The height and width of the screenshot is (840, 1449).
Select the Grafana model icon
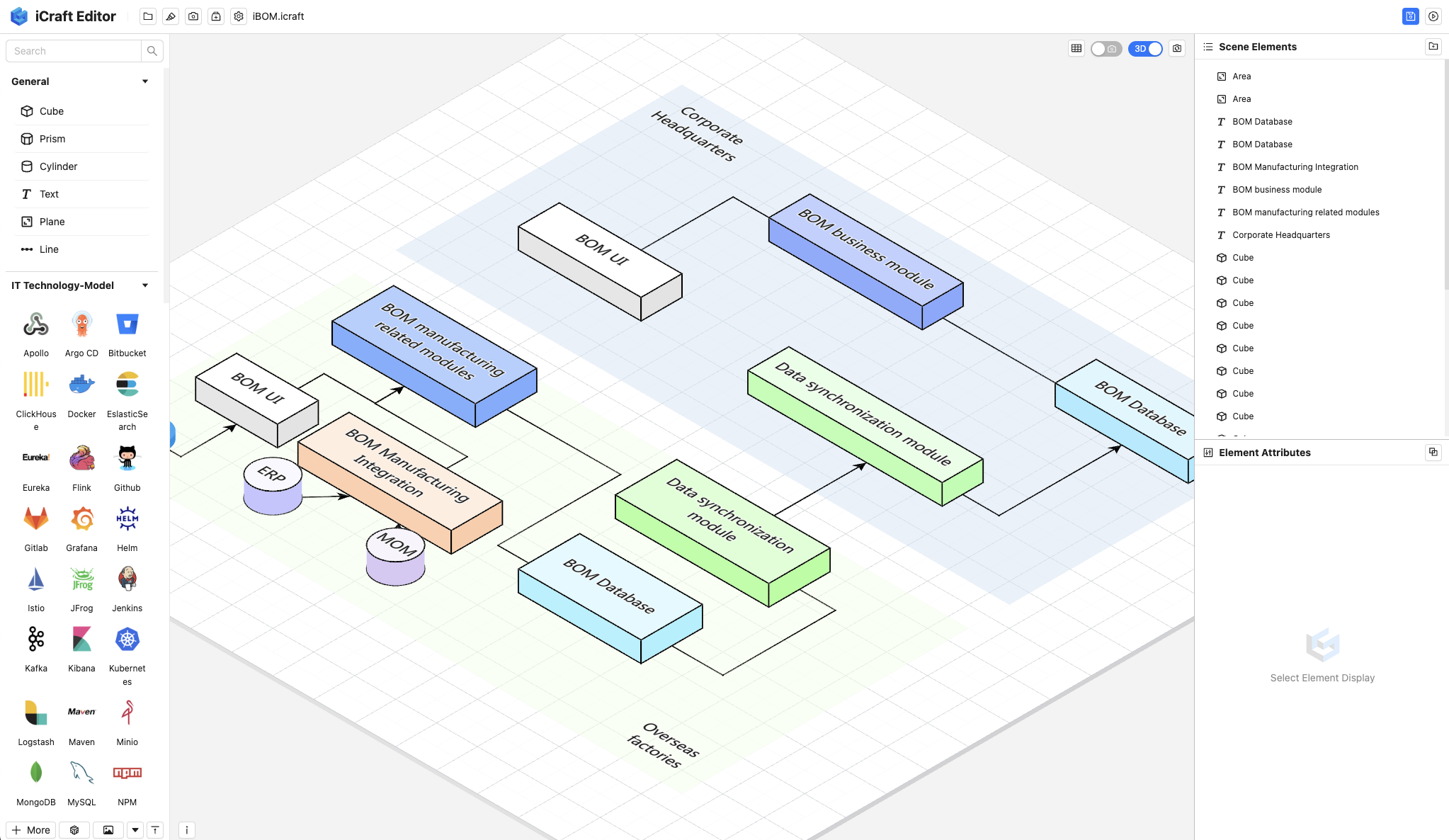click(82, 519)
